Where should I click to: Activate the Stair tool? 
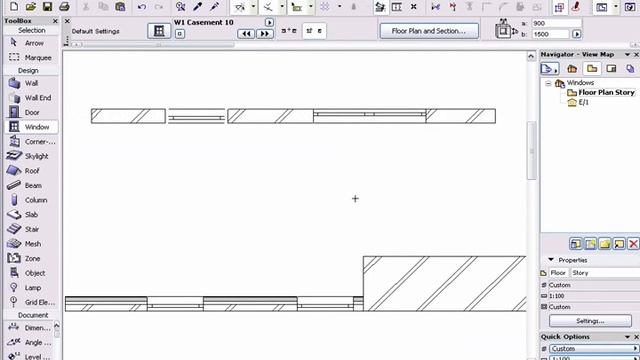point(31,229)
